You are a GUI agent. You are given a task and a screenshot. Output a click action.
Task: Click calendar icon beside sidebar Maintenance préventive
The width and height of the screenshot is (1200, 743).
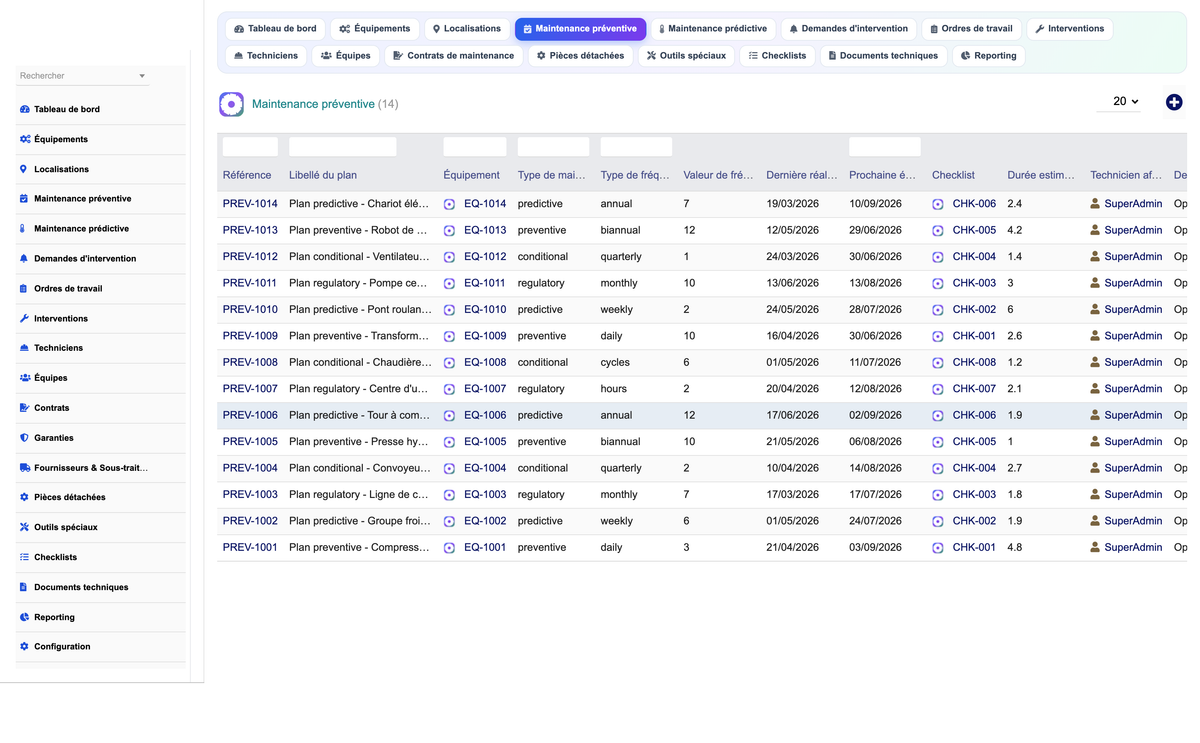coord(24,199)
